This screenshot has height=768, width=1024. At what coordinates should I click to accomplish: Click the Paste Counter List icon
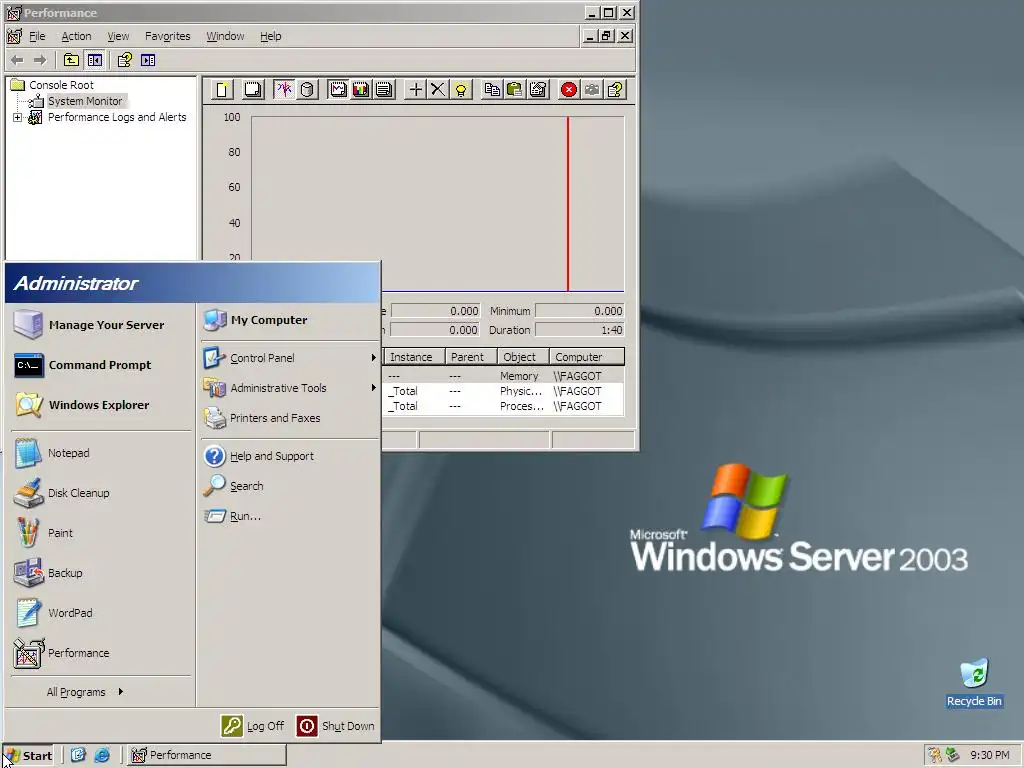click(x=515, y=89)
